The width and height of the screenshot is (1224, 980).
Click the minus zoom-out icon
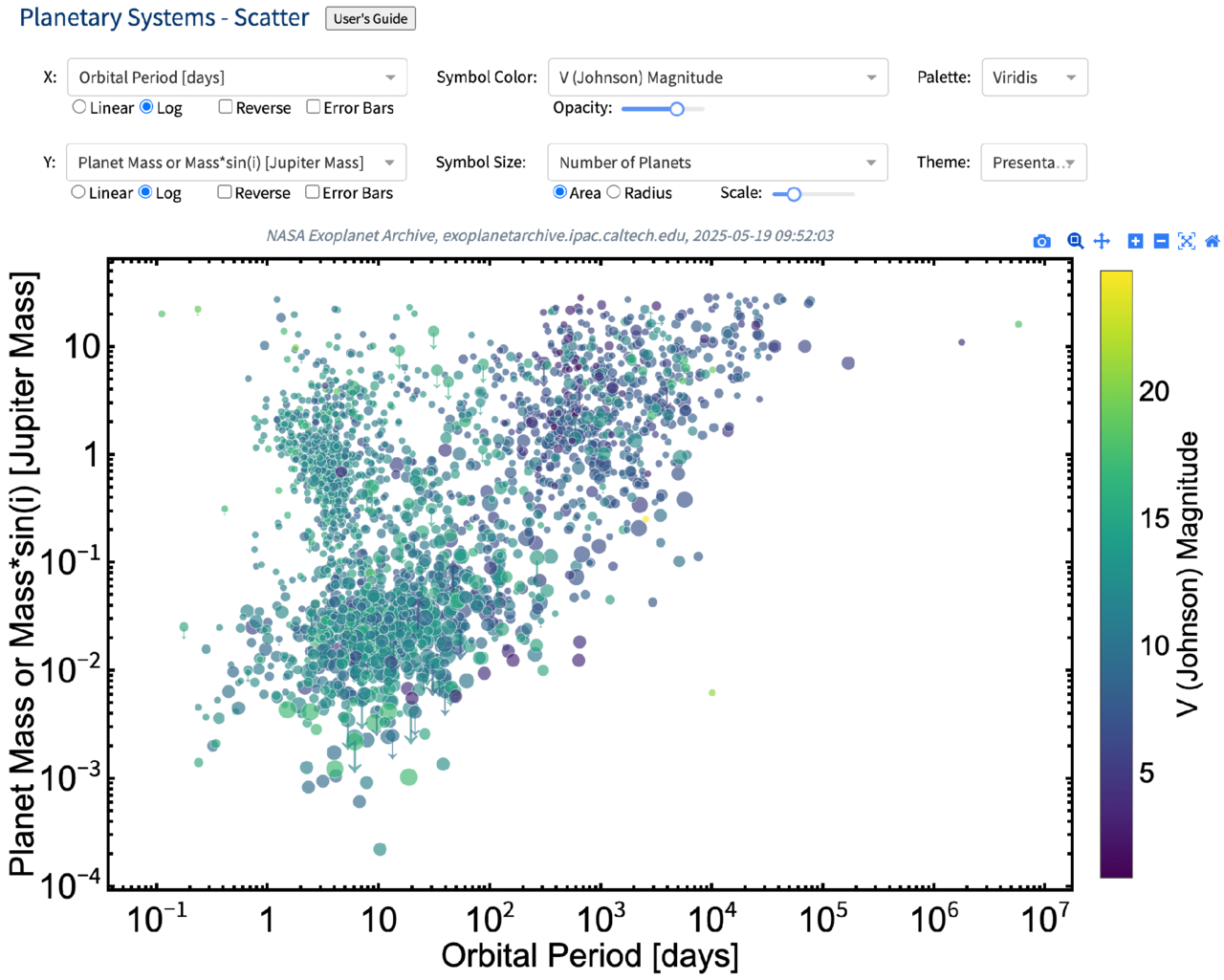point(1161,241)
